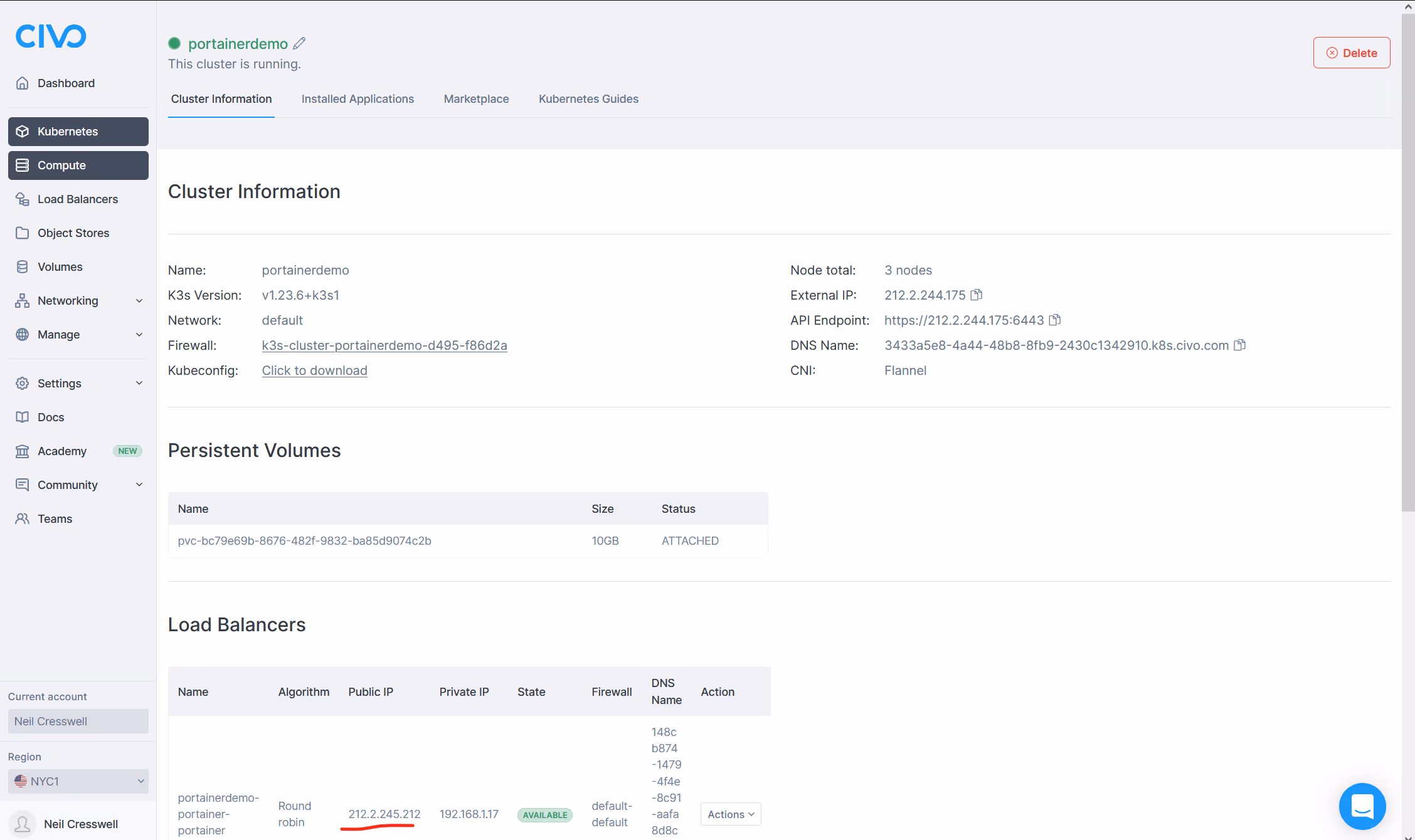
Task: Click the Docs book icon
Action: tap(23, 417)
